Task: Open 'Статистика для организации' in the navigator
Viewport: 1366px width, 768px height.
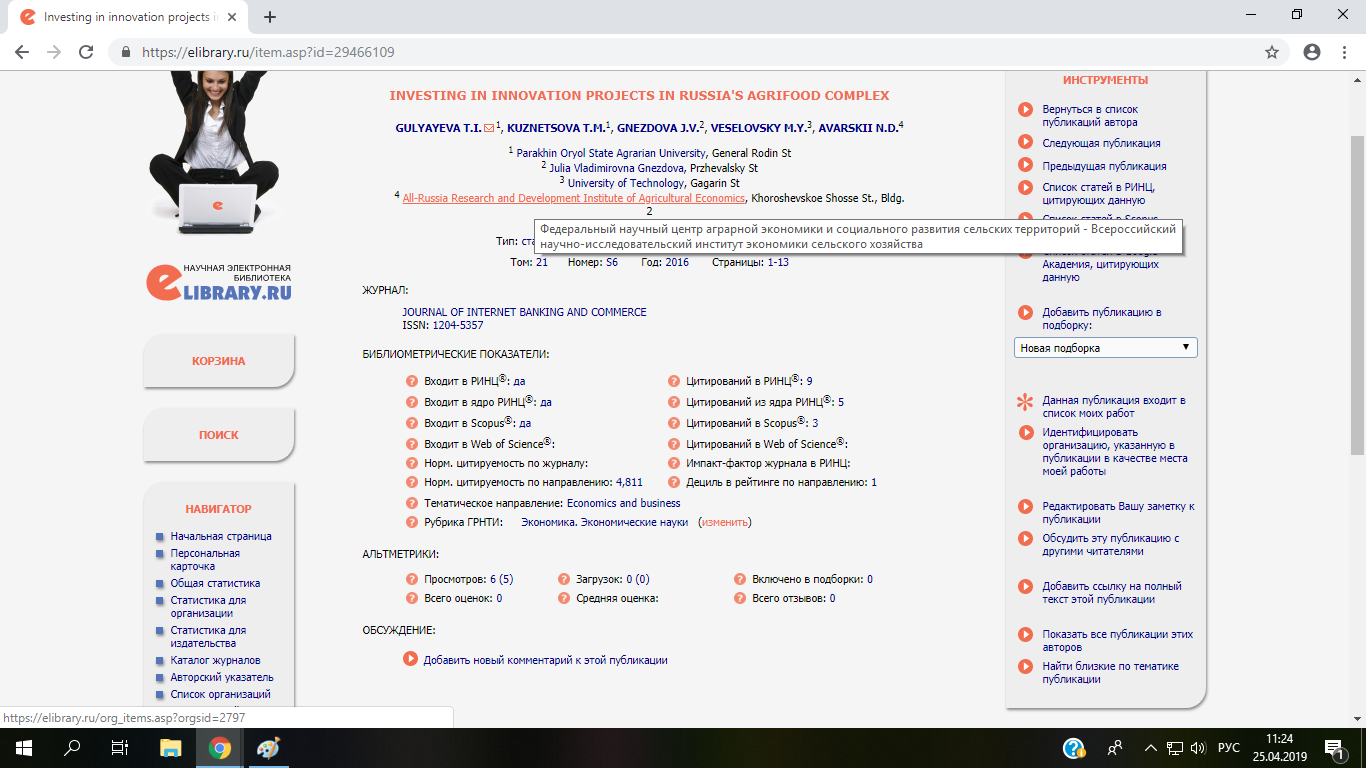Action: click(208, 607)
